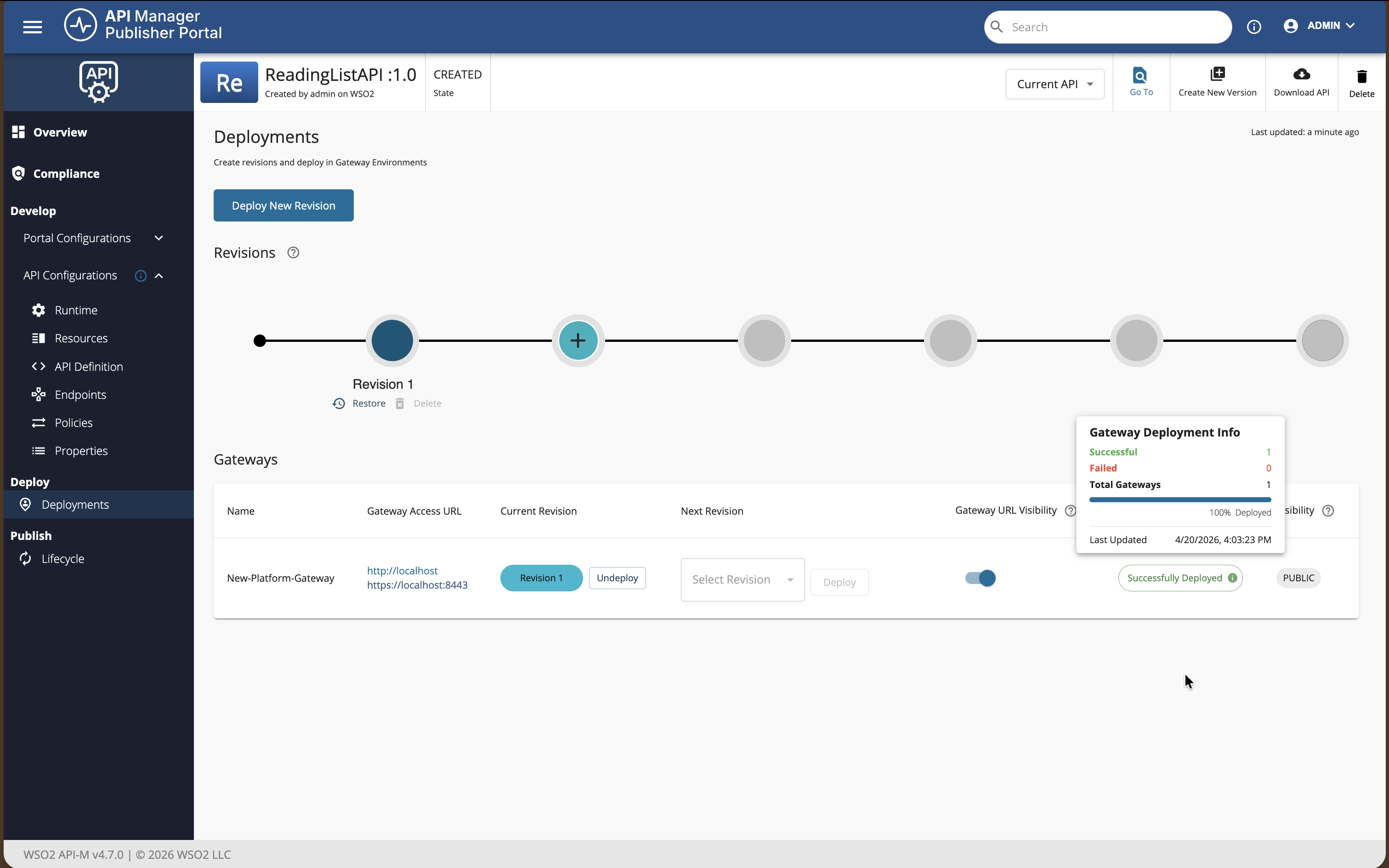1389x868 pixels.
Task: Click the search magnifier icon
Action: [x=997, y=27]
